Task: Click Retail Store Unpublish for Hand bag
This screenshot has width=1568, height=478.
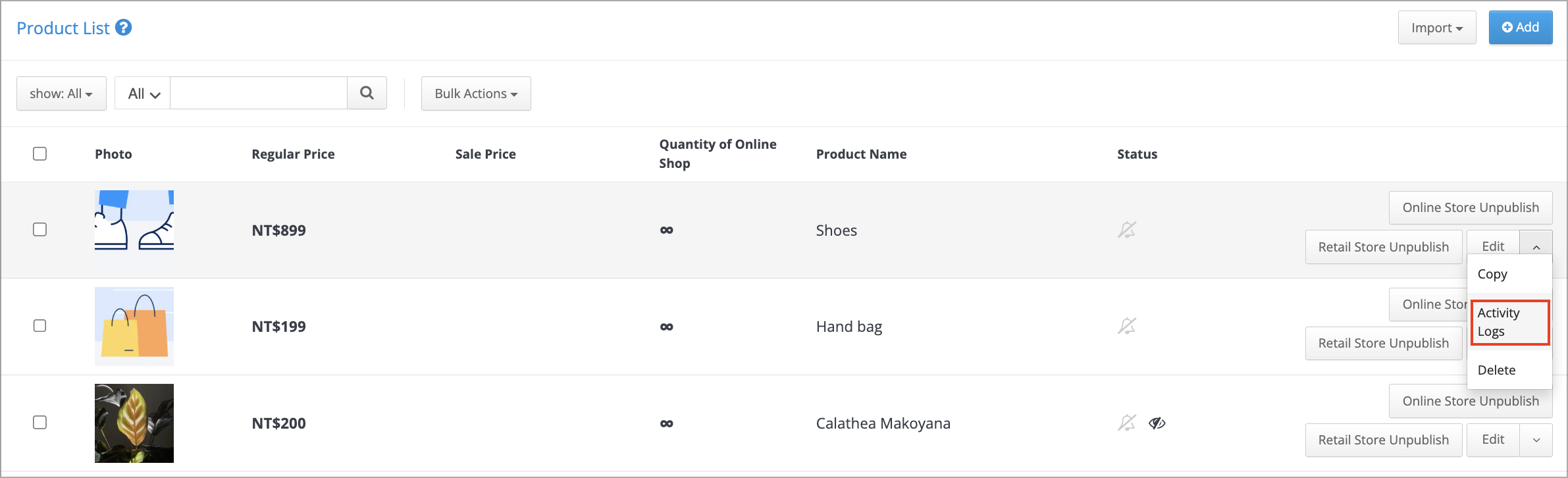Action: 1384,343
